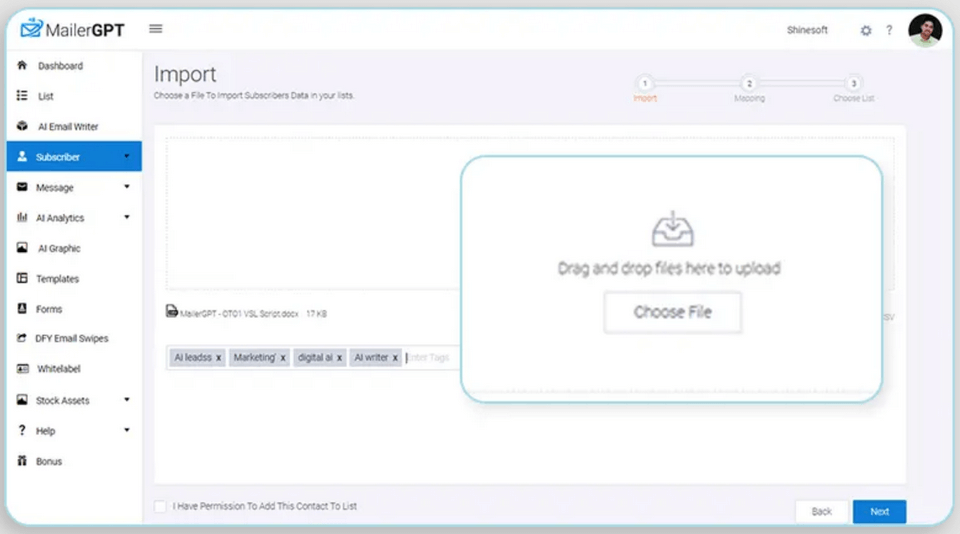Go to List in the sidebar
The width and height of the screenshot is (960, 534).
tap(45, 96)
